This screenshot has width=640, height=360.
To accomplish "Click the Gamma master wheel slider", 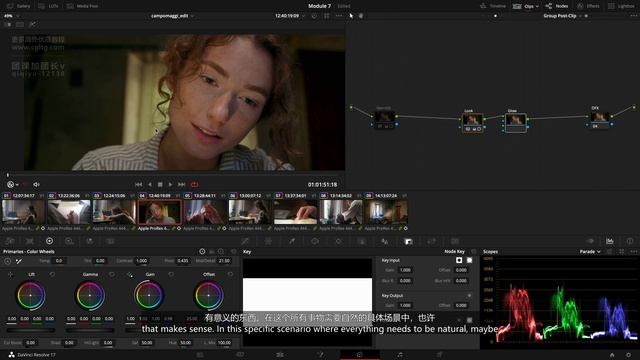I will tap(90, 330).
